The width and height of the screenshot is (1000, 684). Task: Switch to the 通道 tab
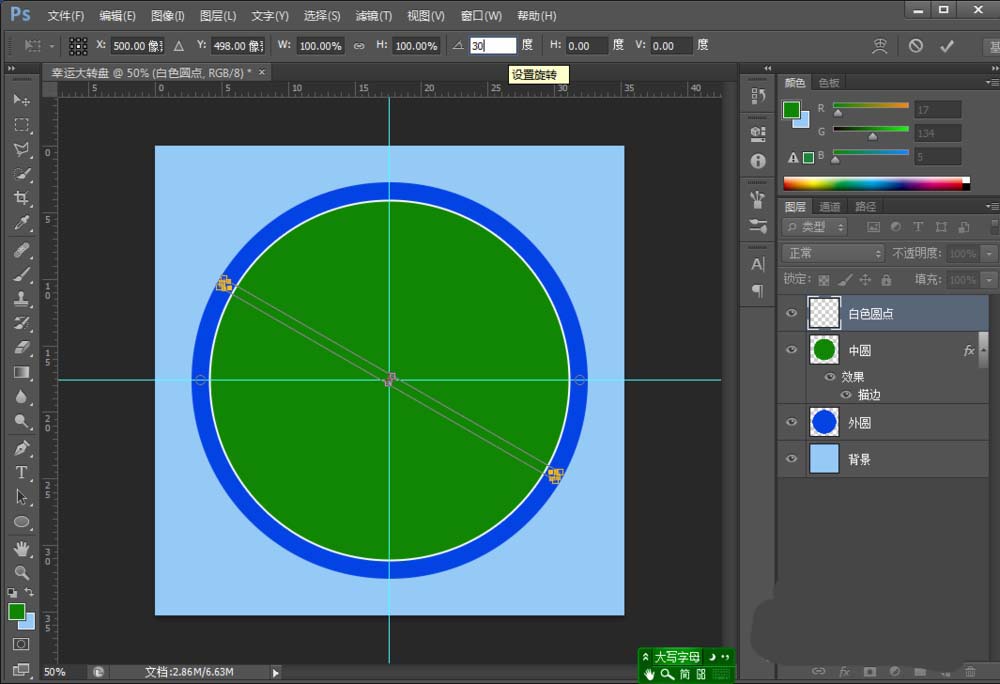(829, 206)
